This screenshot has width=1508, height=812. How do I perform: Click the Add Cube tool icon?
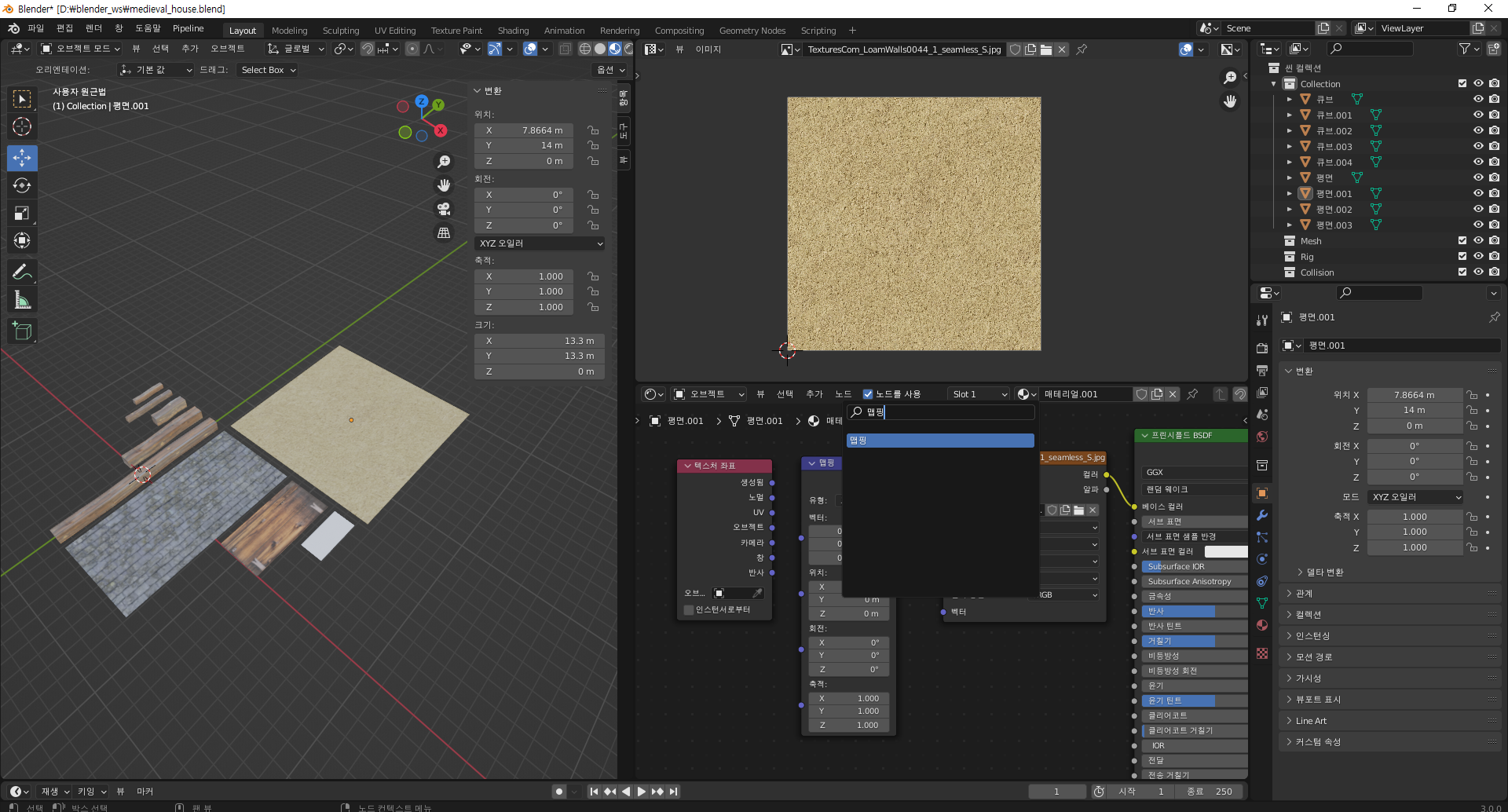(x=22, y=331)
